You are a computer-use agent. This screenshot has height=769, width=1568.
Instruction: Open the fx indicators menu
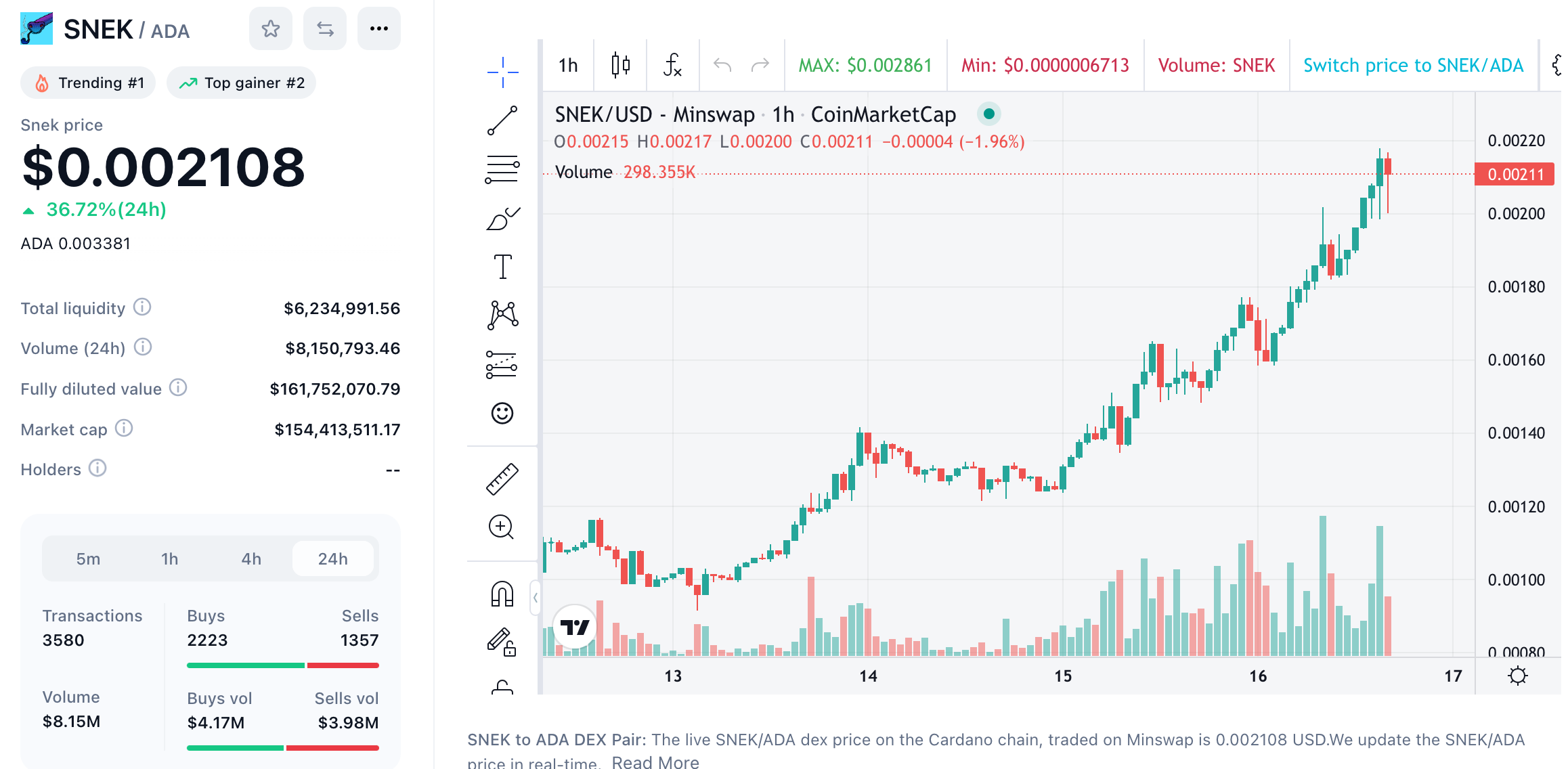(x=672, y=65)
